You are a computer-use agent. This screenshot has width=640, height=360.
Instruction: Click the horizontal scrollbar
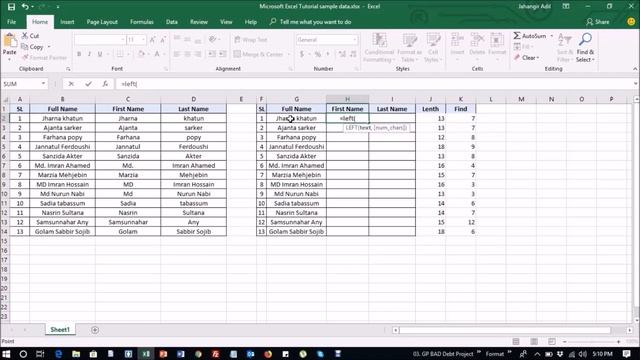pos(504,330)
